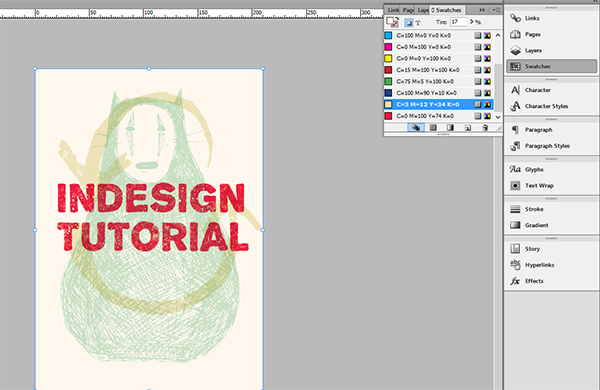The height and width of the screenshot is (390, 600).
Task: Select the blue C=100 M=90 Y=10 swatch
Action: point(439,93)
